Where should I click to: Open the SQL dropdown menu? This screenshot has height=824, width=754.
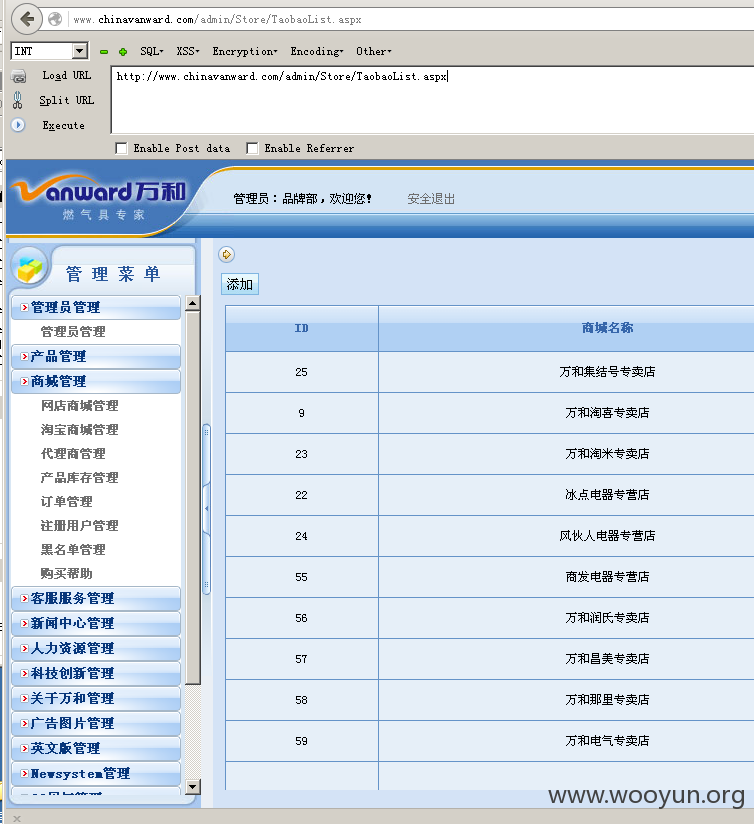[152, 52]
